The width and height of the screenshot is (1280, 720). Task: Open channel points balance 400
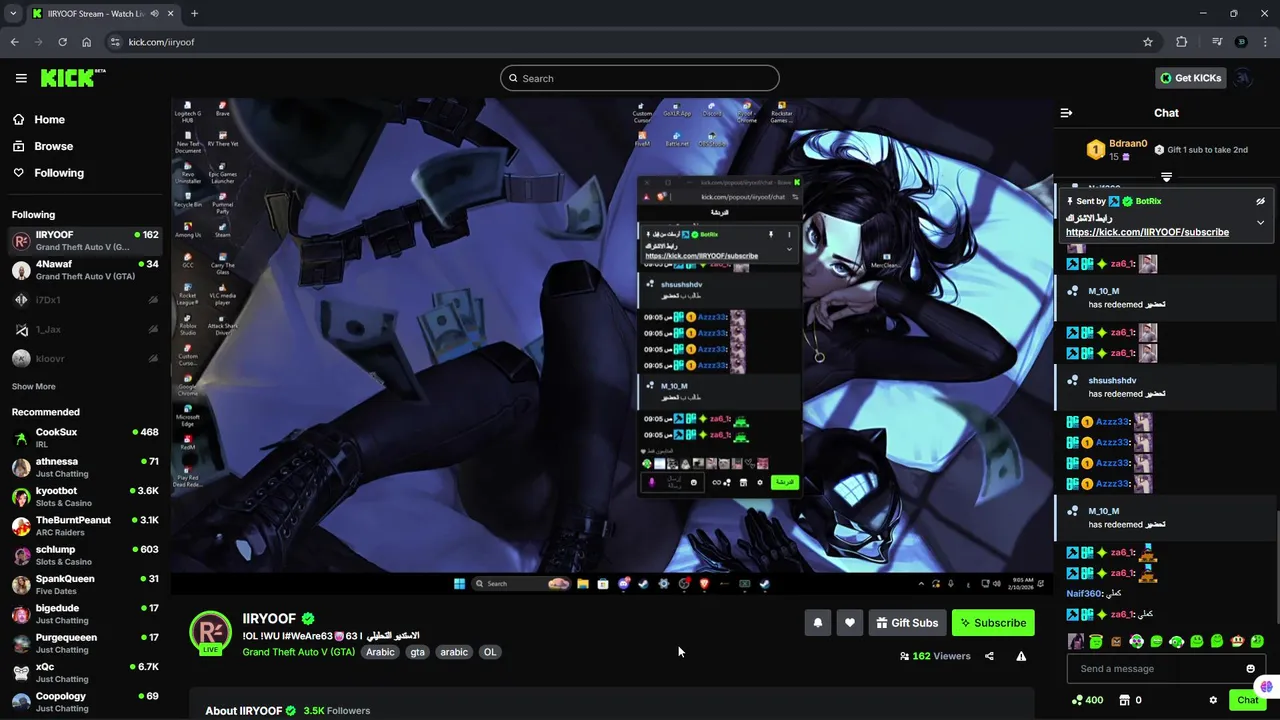click(x=1087, y=700)
